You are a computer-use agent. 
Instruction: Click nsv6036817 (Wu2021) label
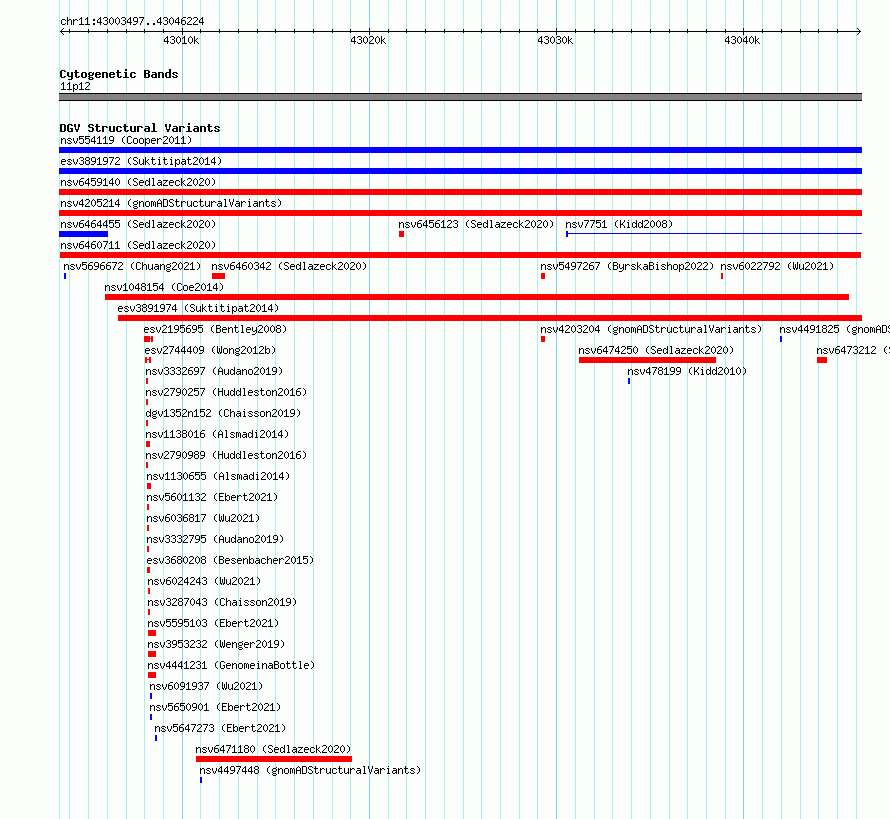point(203,518)
